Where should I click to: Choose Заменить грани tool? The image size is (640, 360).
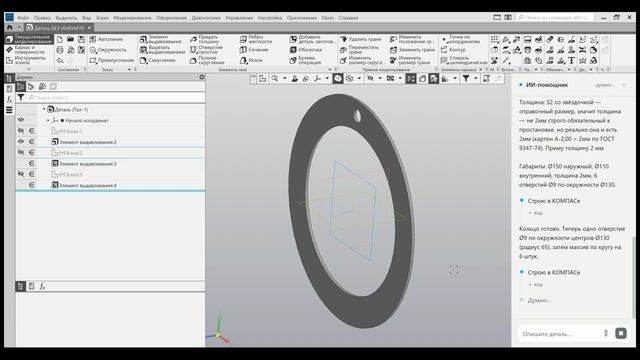click(412, 50)
